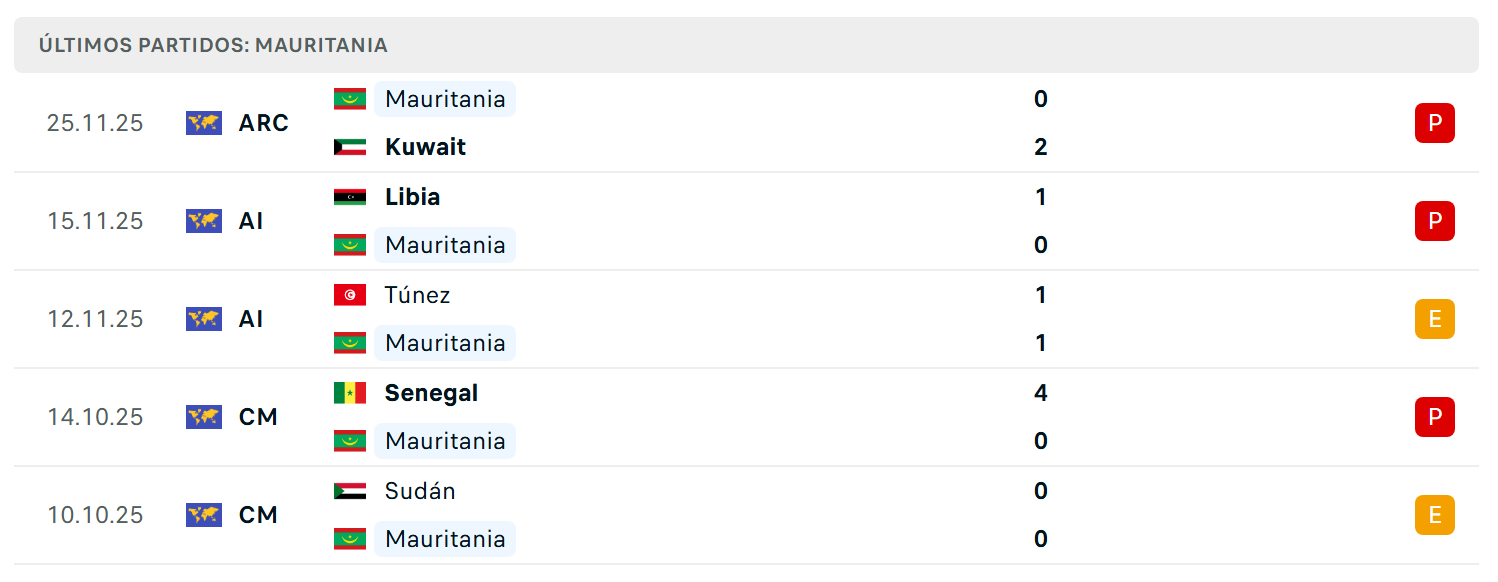
Task: Click red P badge for Kuwait match
Action: pyautogui.click(x=1434, y=123)
